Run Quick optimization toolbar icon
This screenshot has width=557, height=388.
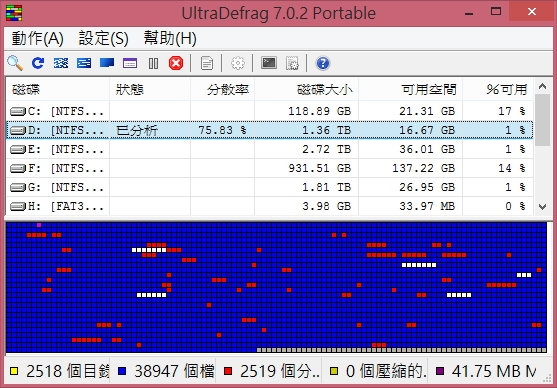tap(84, 63)
